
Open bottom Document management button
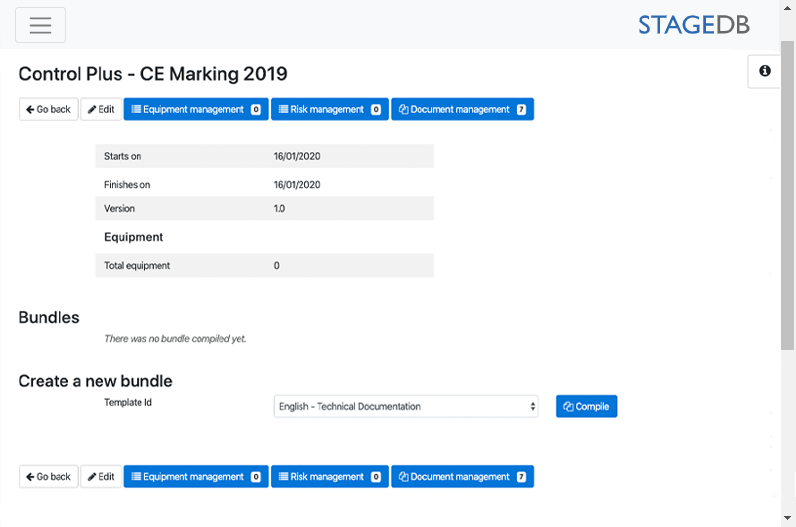tap(462, 477)
